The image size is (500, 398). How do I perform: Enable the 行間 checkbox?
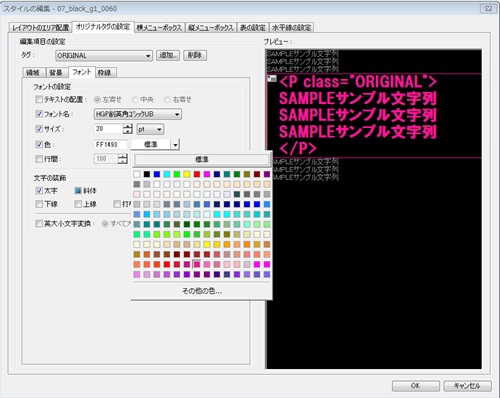coord(39,159)
